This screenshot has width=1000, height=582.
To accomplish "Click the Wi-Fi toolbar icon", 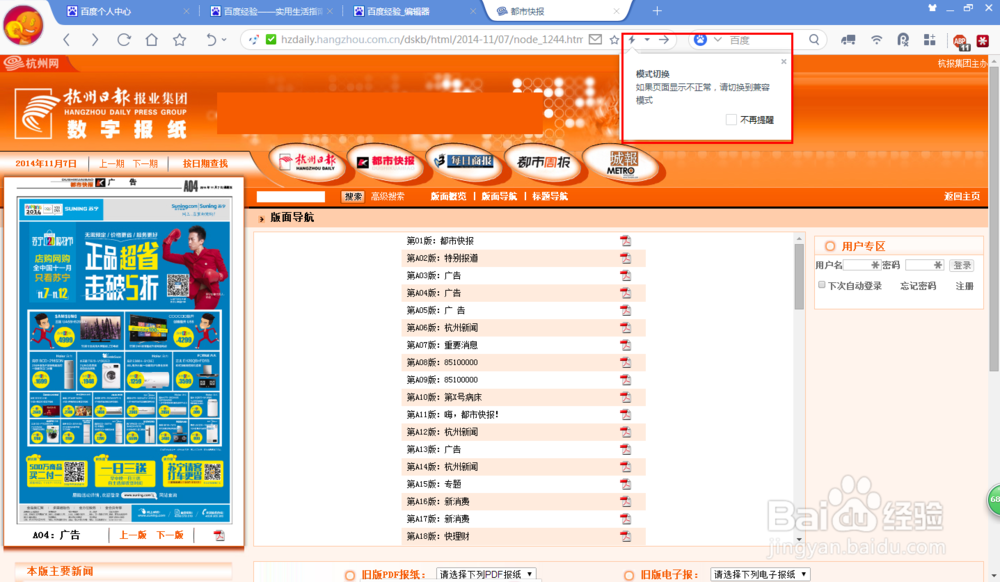I will click(x=876, y=40).
